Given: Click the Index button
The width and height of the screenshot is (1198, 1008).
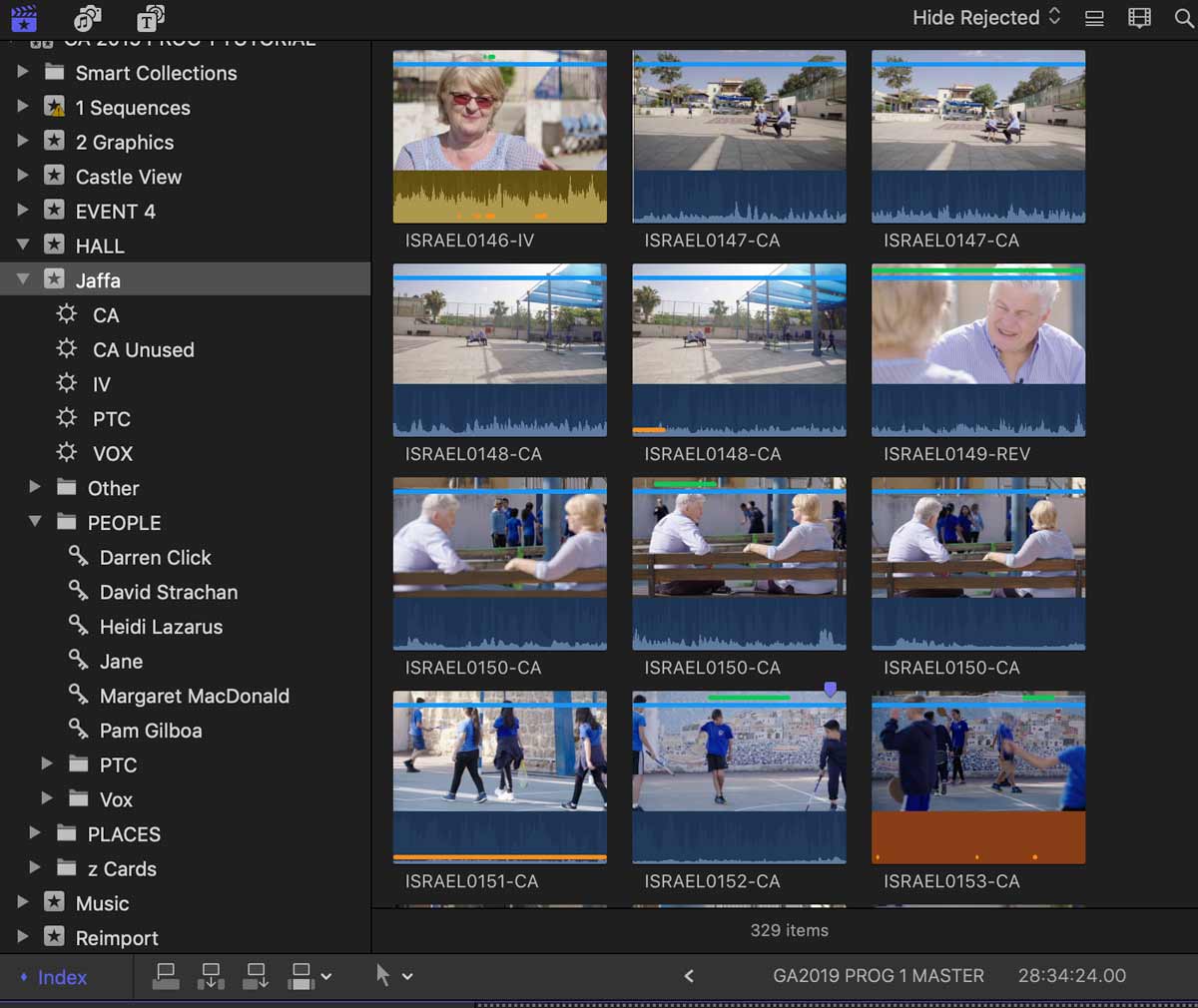Looking at the screenshot, I should 54,977.
